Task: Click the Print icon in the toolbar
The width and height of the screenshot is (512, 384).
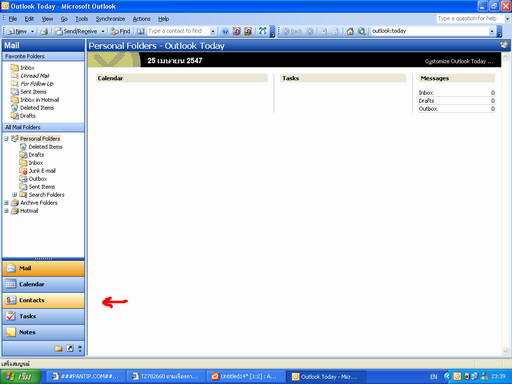Action: [x=44, y=31]
